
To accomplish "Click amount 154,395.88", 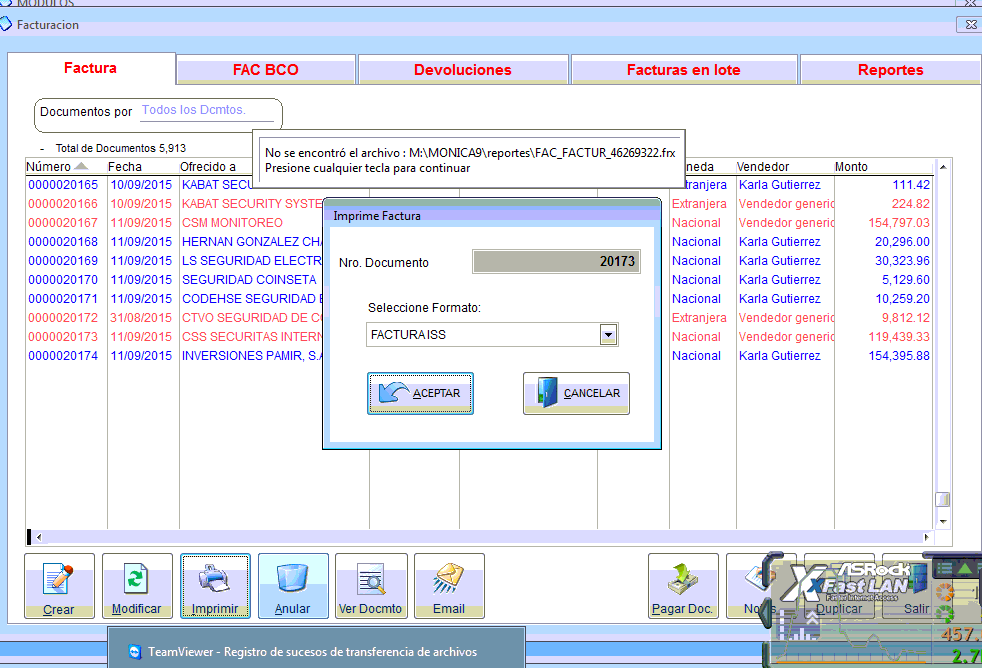I will pyautogui.click(x=899, y=356).
